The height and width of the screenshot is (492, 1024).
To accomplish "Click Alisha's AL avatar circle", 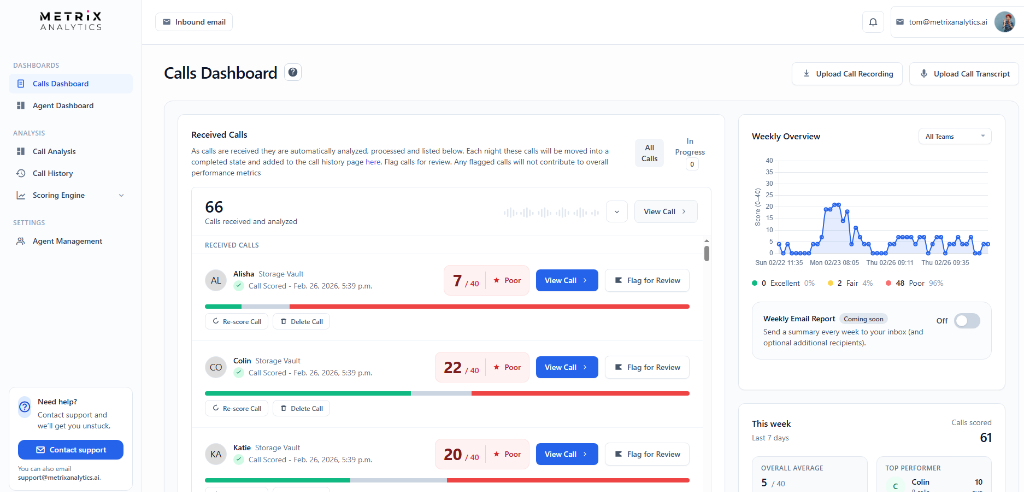I will click(x=216, y=281).
